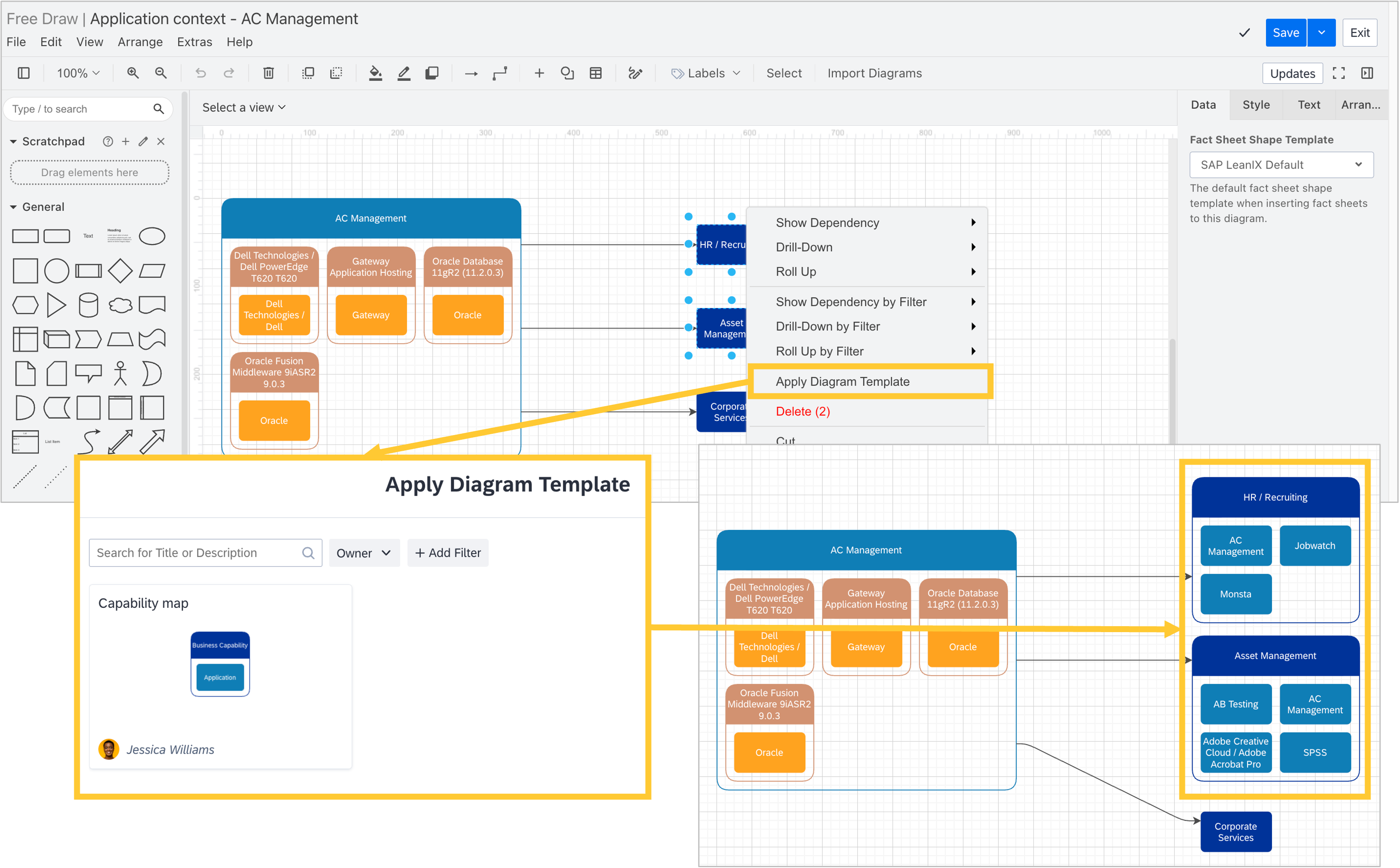Open the 100% zoom level dropdown
Image resolution: width=1400 pixels, height=868 pixels.
(x=78, y=73)
